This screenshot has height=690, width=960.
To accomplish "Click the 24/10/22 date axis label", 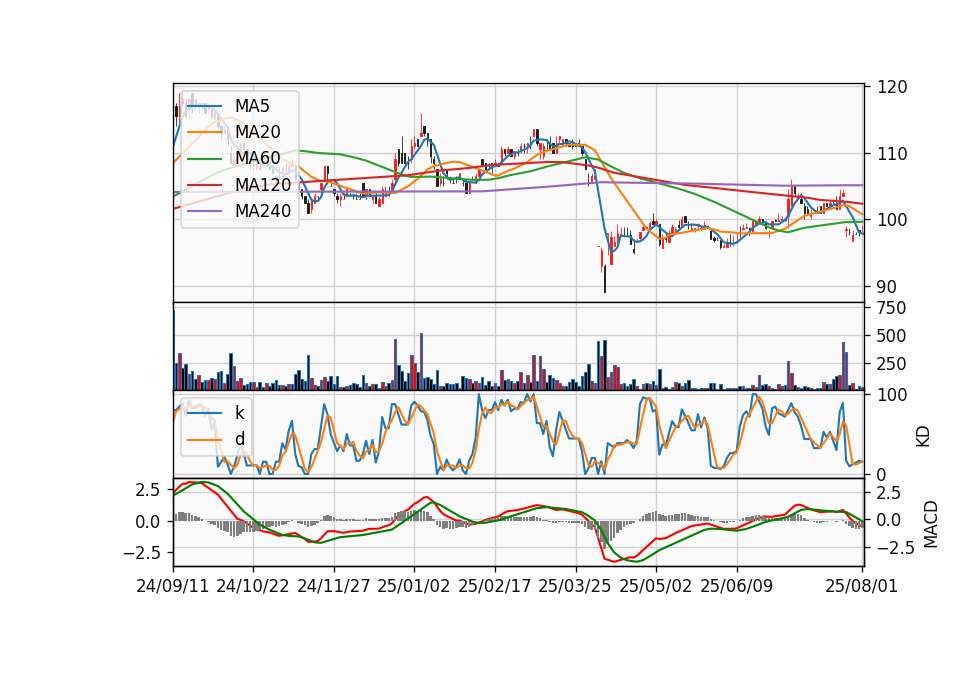I will click(253, 586).
